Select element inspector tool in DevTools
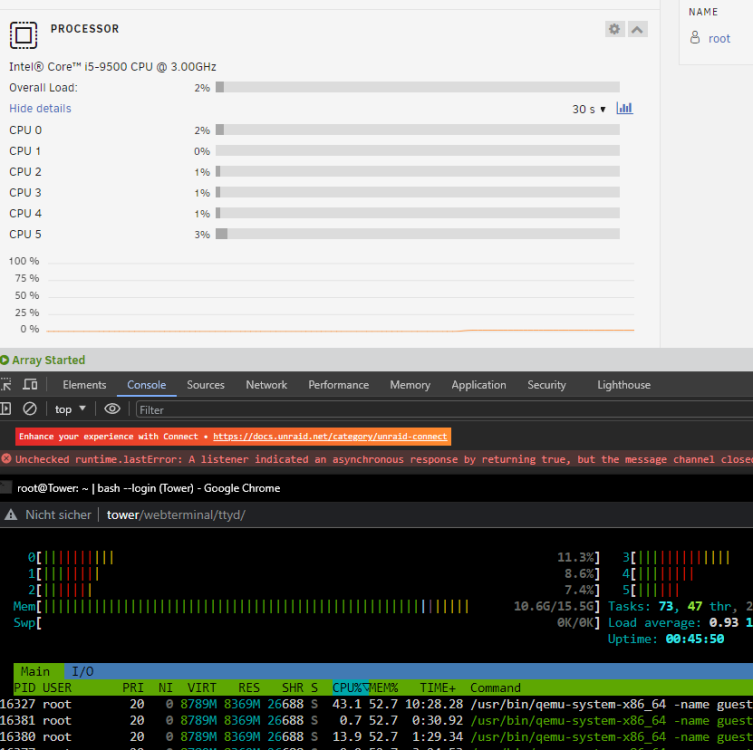 click(x=6, y=385)
